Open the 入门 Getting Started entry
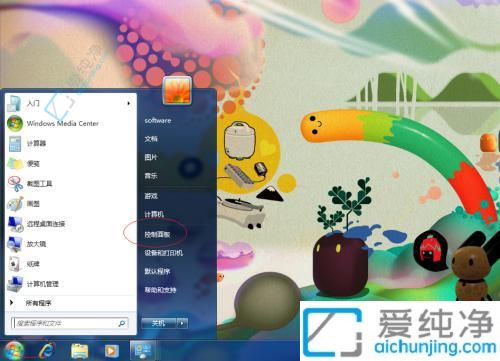The height and width of the screenshot is (361, 500). [x=70, y=103]
